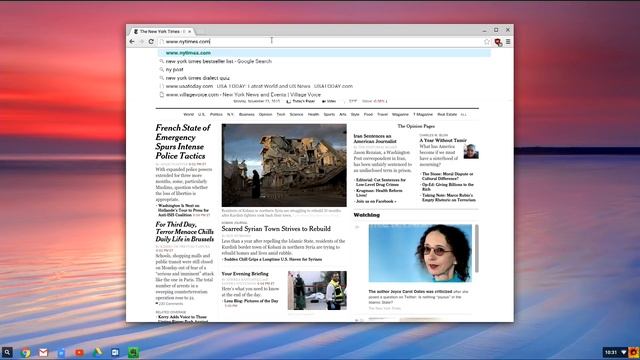Open A Year Without Tamir column
Viewport: 640px width, 360px height.
click(443, 140)
